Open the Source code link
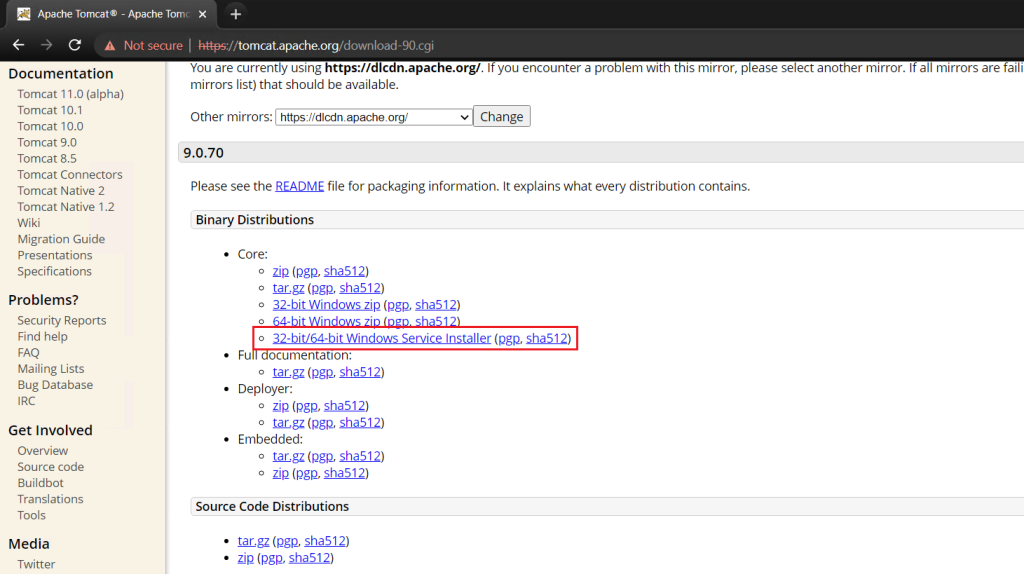Viewport: 1024px width, 574px height. coord(51,467)
